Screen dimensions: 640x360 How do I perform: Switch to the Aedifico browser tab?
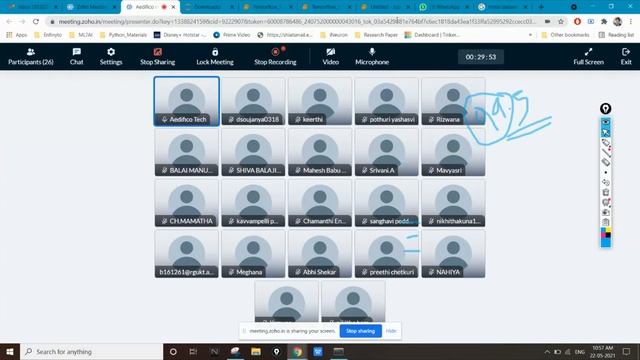point(150,7)
